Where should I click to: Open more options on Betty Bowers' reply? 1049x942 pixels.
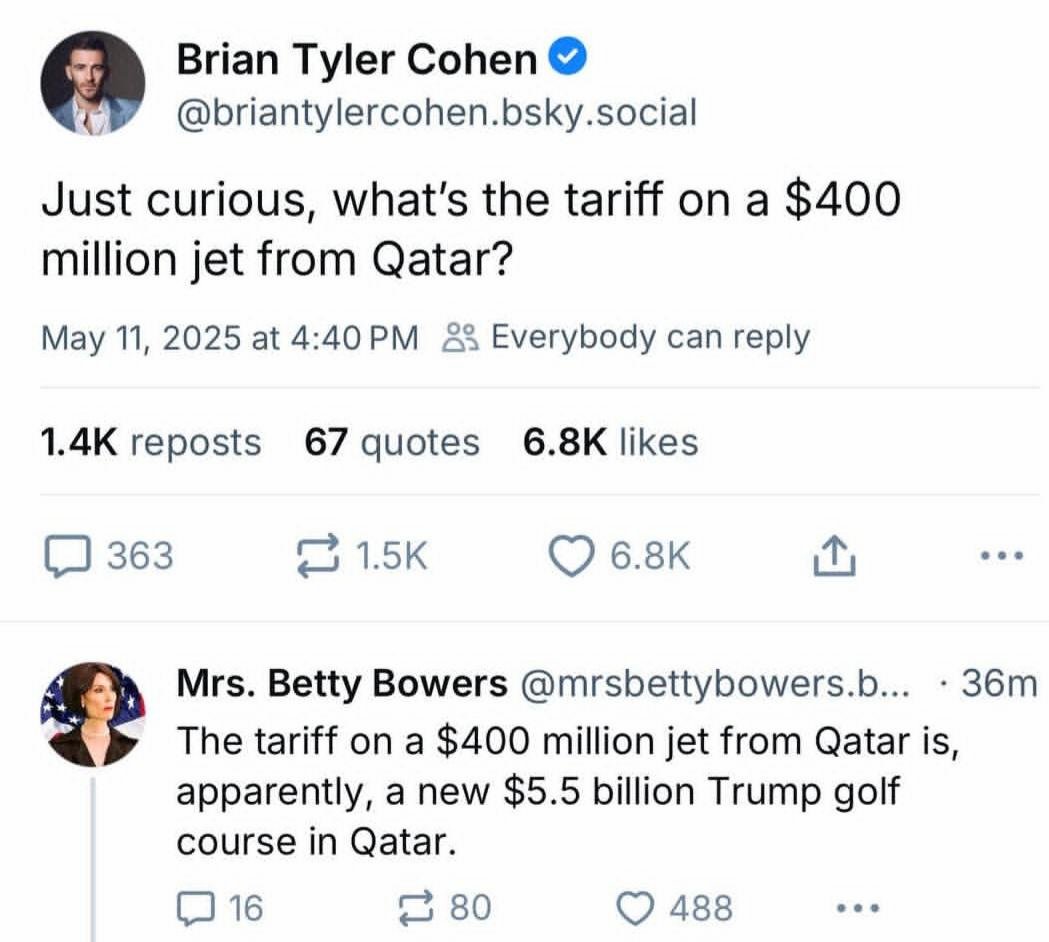pos(858,908)
